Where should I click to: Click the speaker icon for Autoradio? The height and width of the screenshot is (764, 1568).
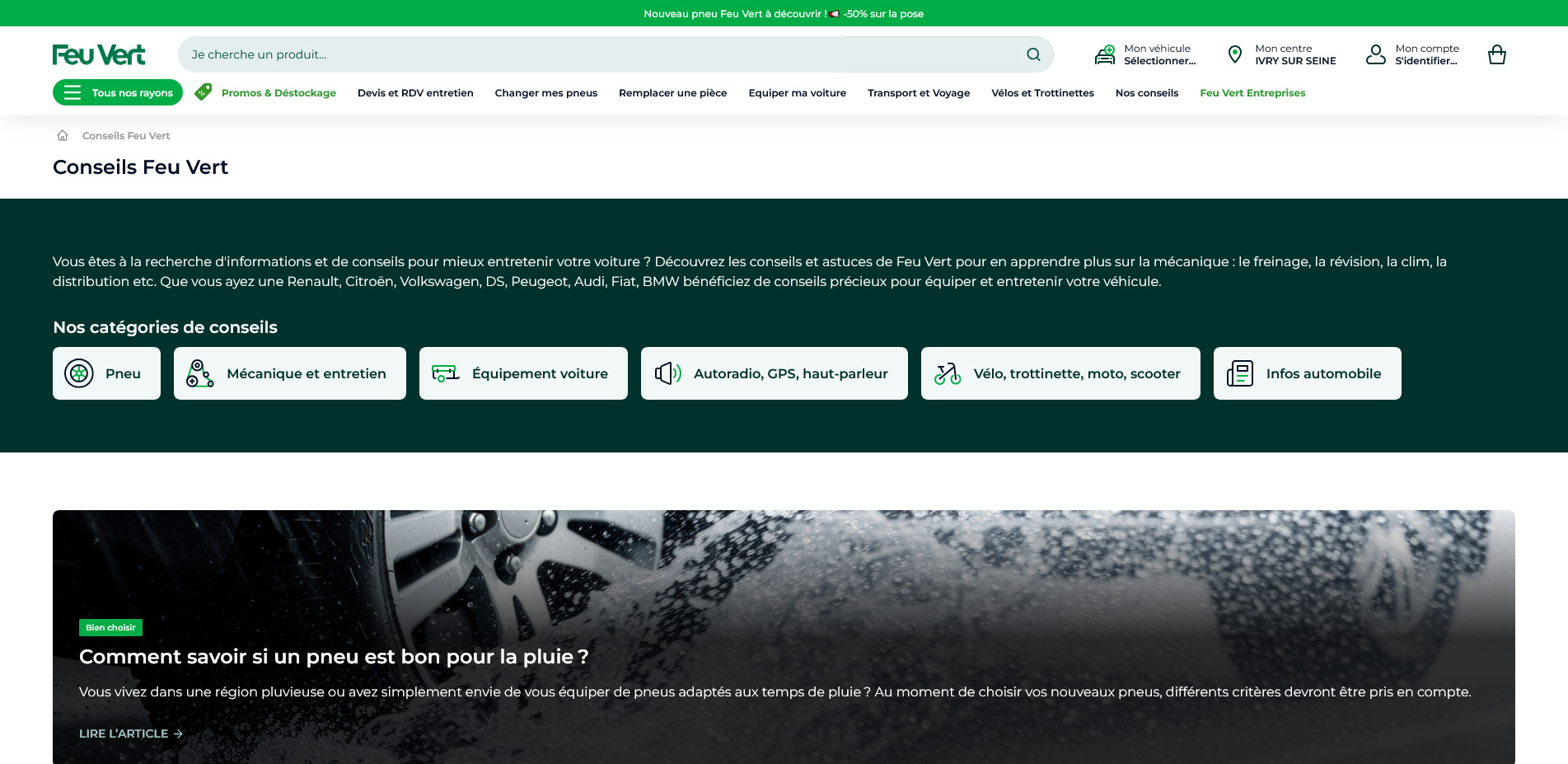(x=667, y=373)
